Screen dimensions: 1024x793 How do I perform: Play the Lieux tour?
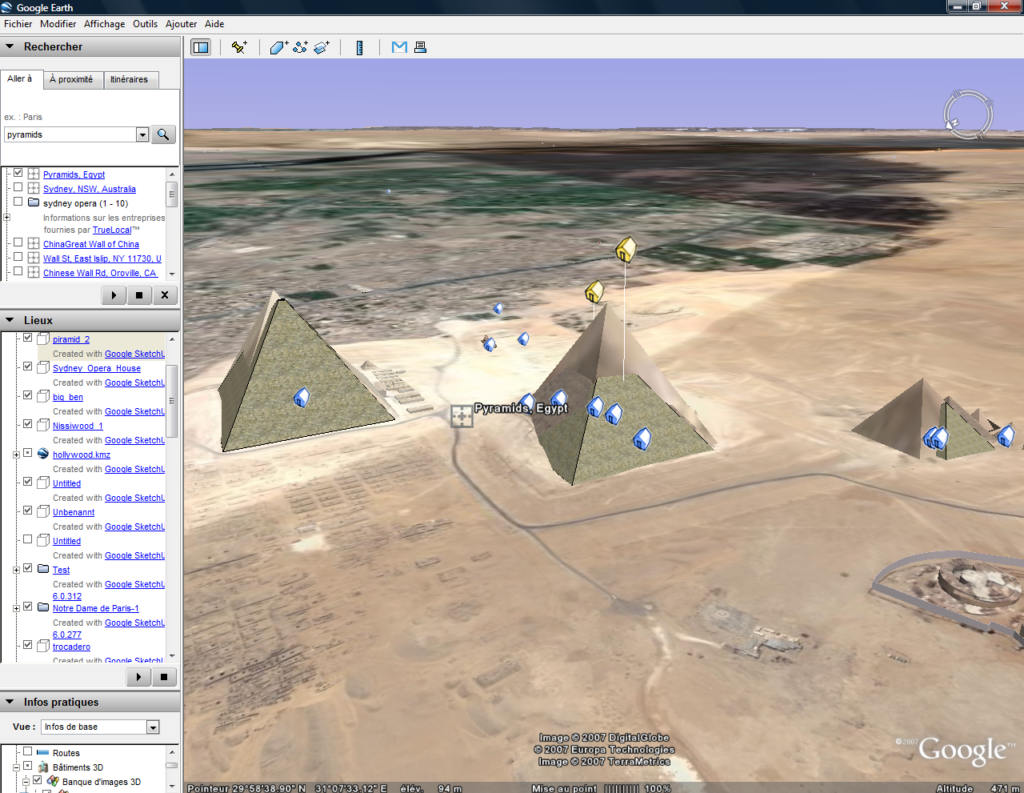[138, 677]
